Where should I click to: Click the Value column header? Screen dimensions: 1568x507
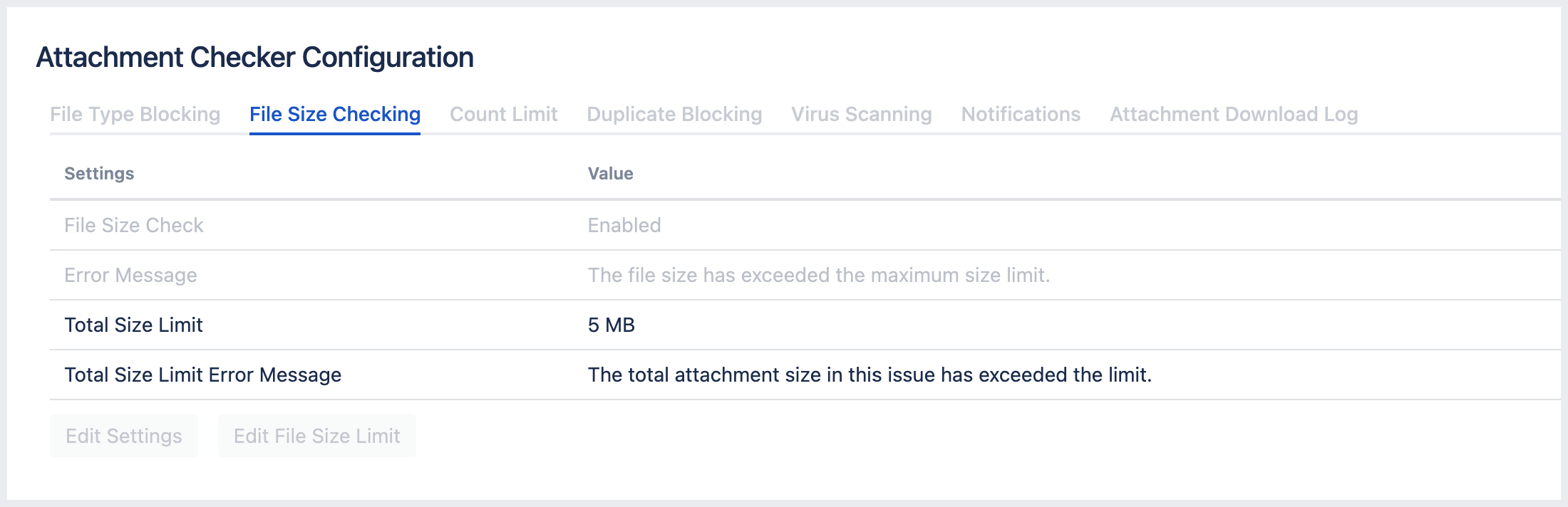pos(610,174)
